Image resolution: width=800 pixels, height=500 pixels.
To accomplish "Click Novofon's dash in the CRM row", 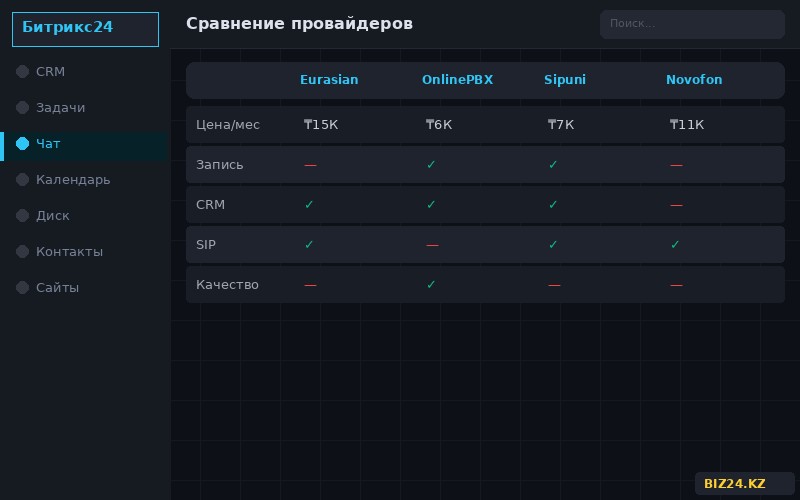I will coord(677,205).
